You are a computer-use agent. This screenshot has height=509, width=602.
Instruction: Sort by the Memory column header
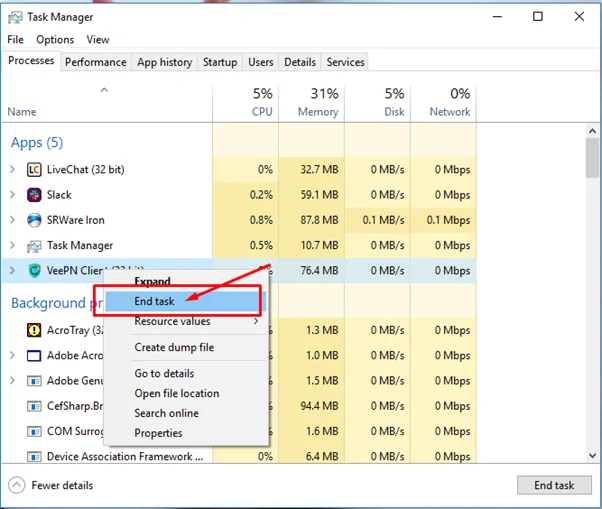point(312,102)
